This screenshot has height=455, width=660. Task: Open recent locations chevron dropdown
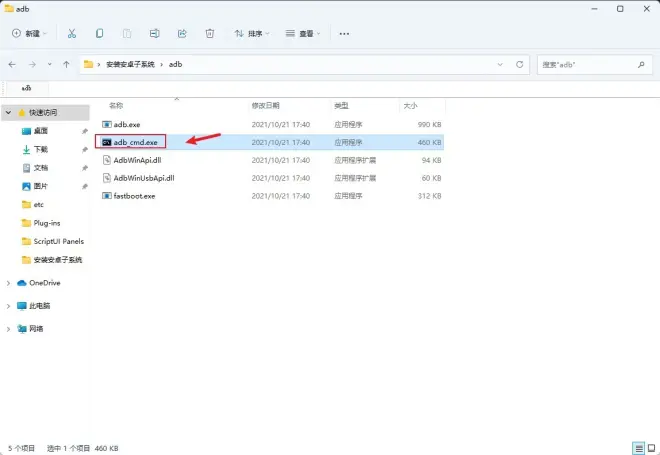click(50, 64)
